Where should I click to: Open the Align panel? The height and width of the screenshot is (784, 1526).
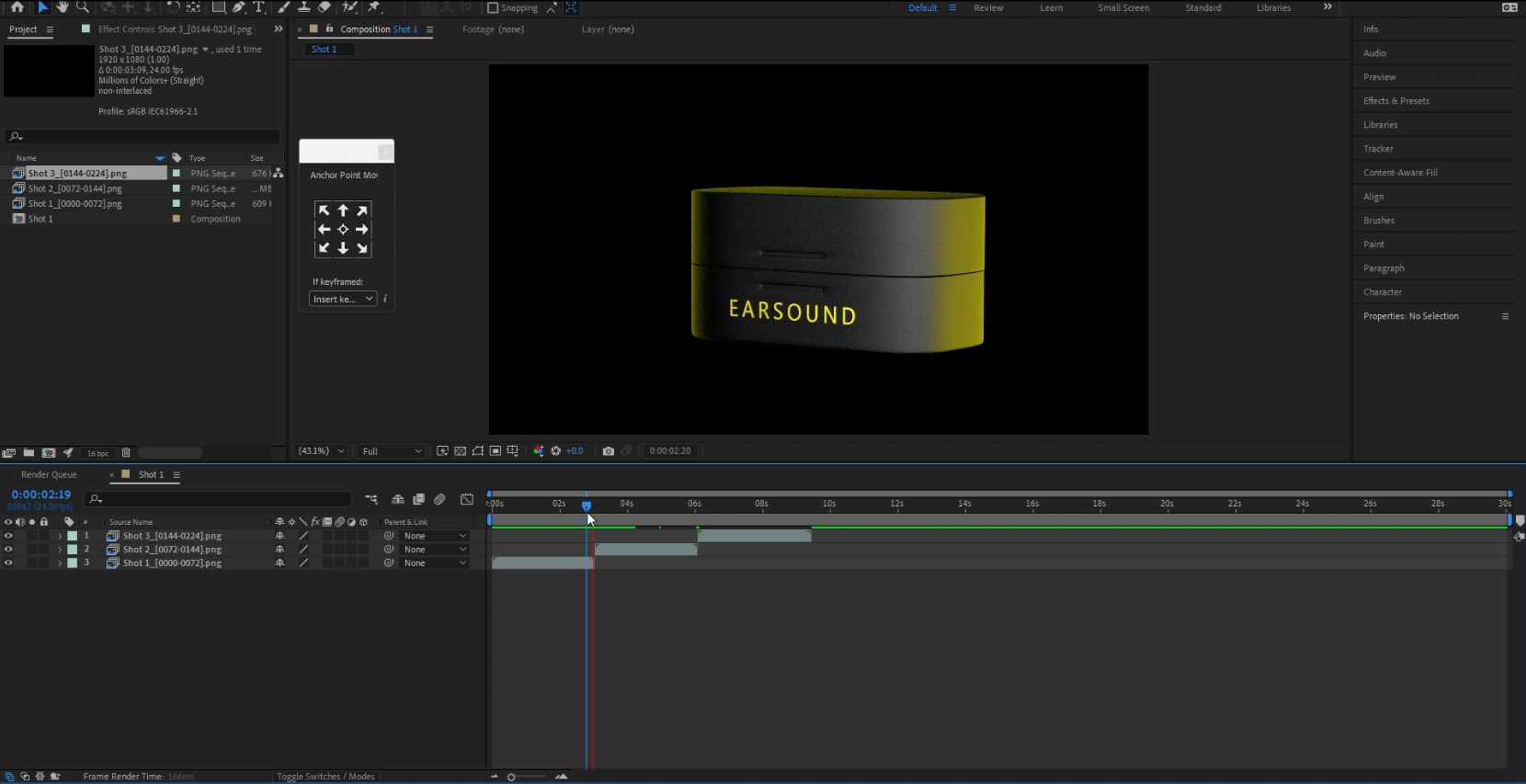coord(1373,197)
